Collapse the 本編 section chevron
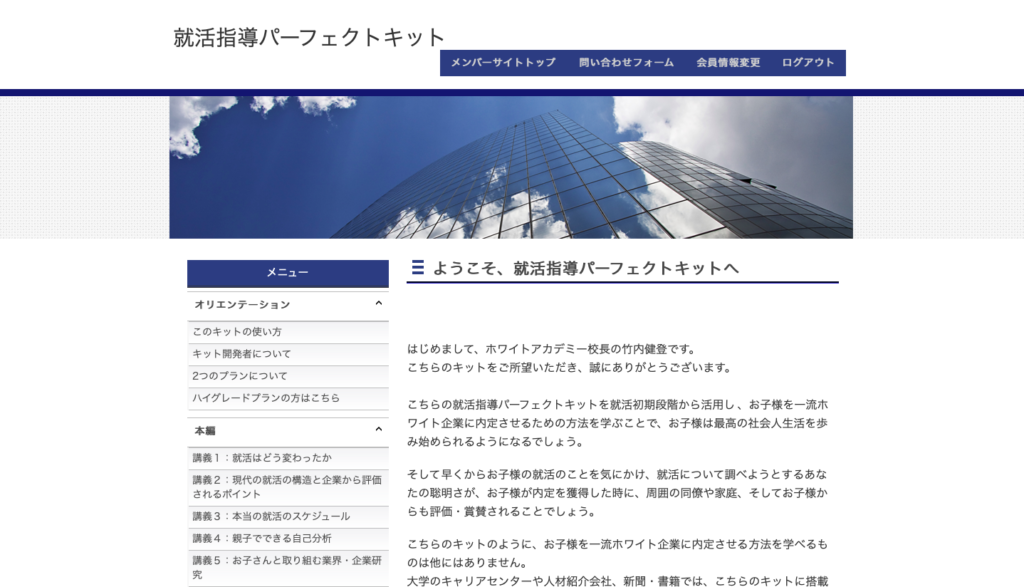 coord(378,430)
